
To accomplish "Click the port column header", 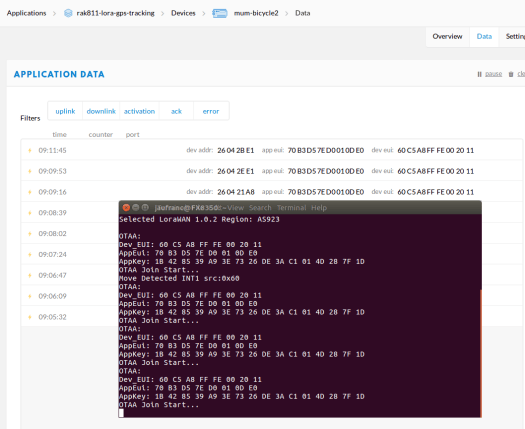I will [x=133, y=134].
